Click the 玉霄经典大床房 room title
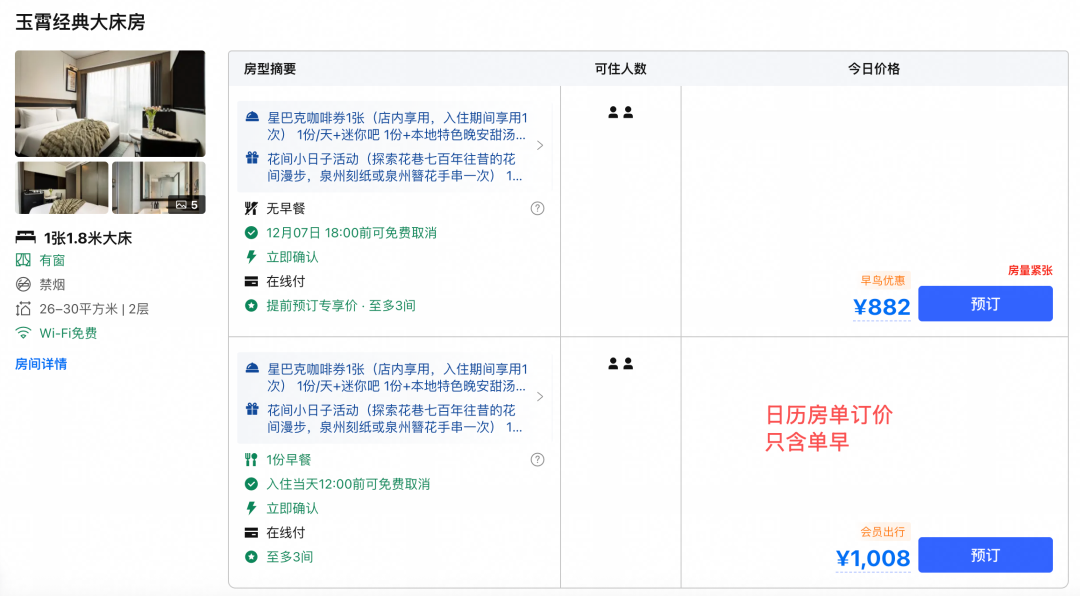 (x=80, y=22)
